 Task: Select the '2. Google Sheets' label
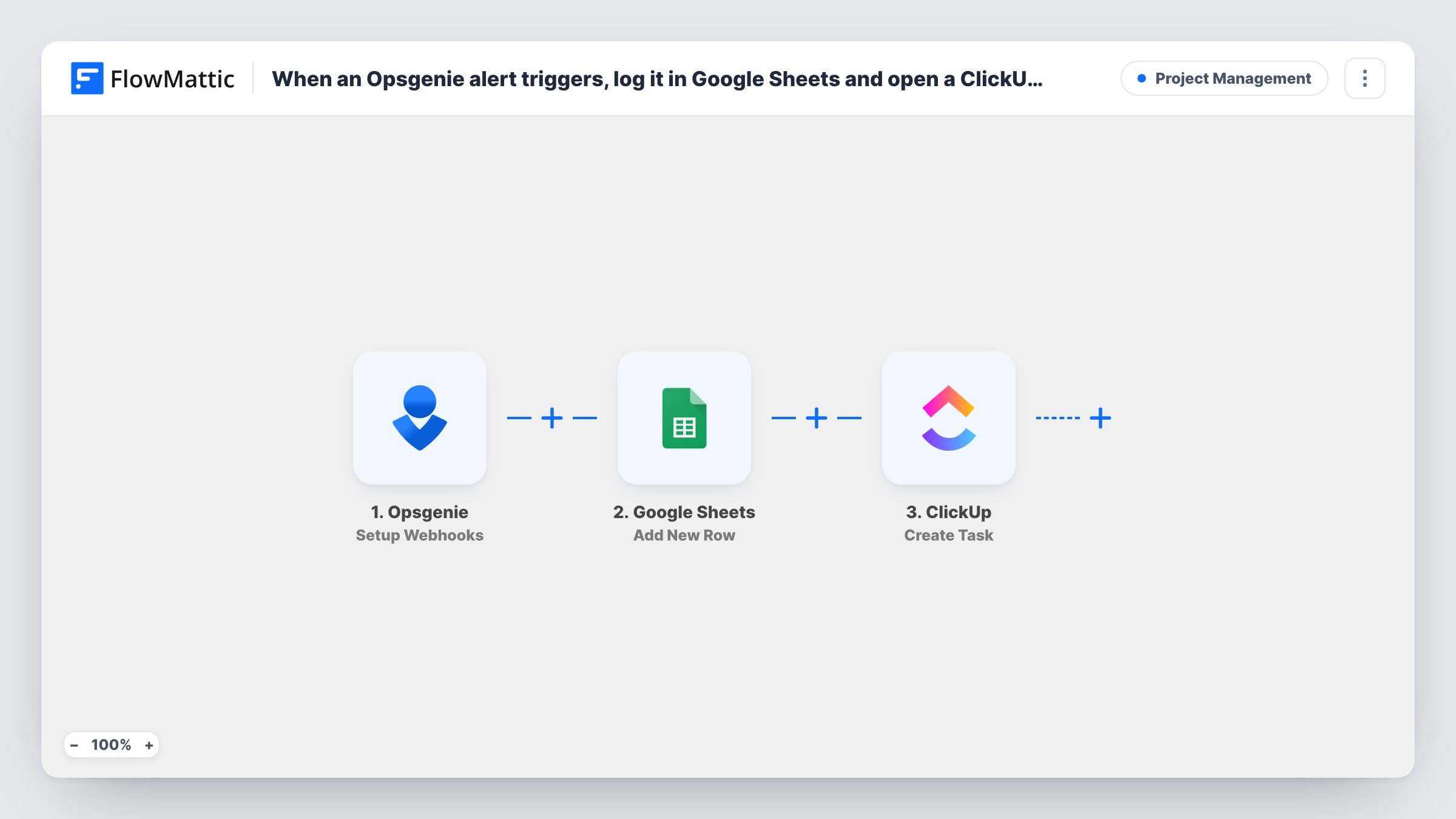tap(684, 512)
